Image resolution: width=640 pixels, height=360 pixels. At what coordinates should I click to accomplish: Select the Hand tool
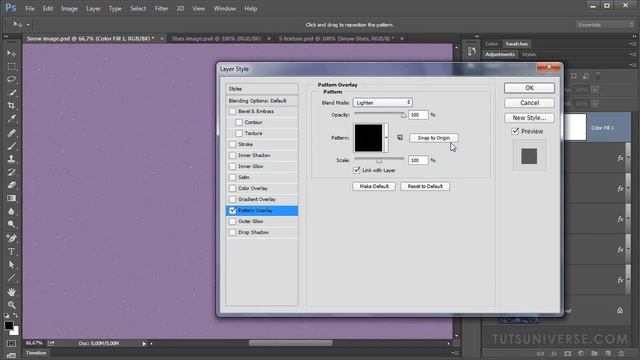[11, 292]
